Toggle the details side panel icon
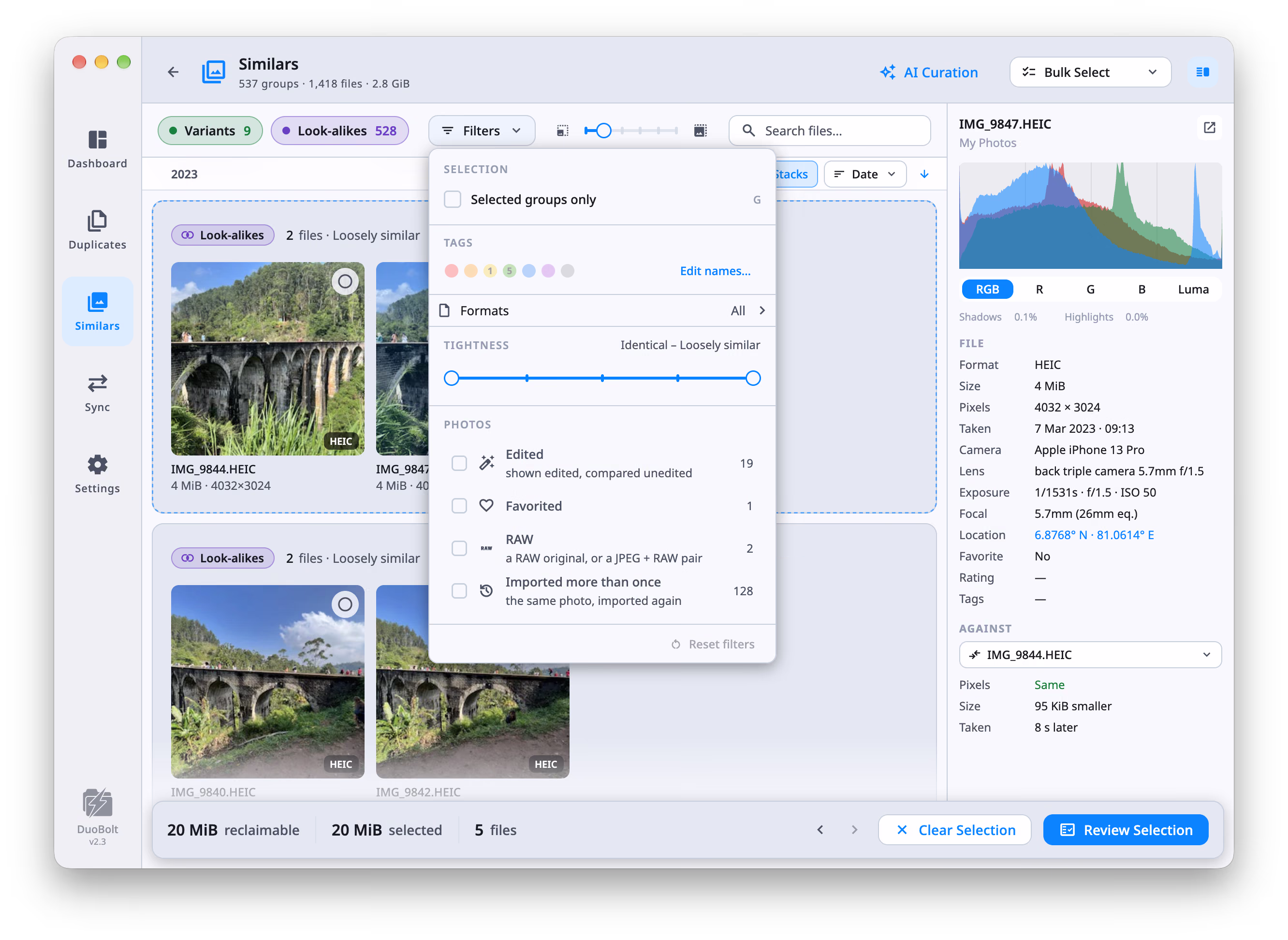This screenshot has width=1288, height=940. click(x=1202, y=72)
